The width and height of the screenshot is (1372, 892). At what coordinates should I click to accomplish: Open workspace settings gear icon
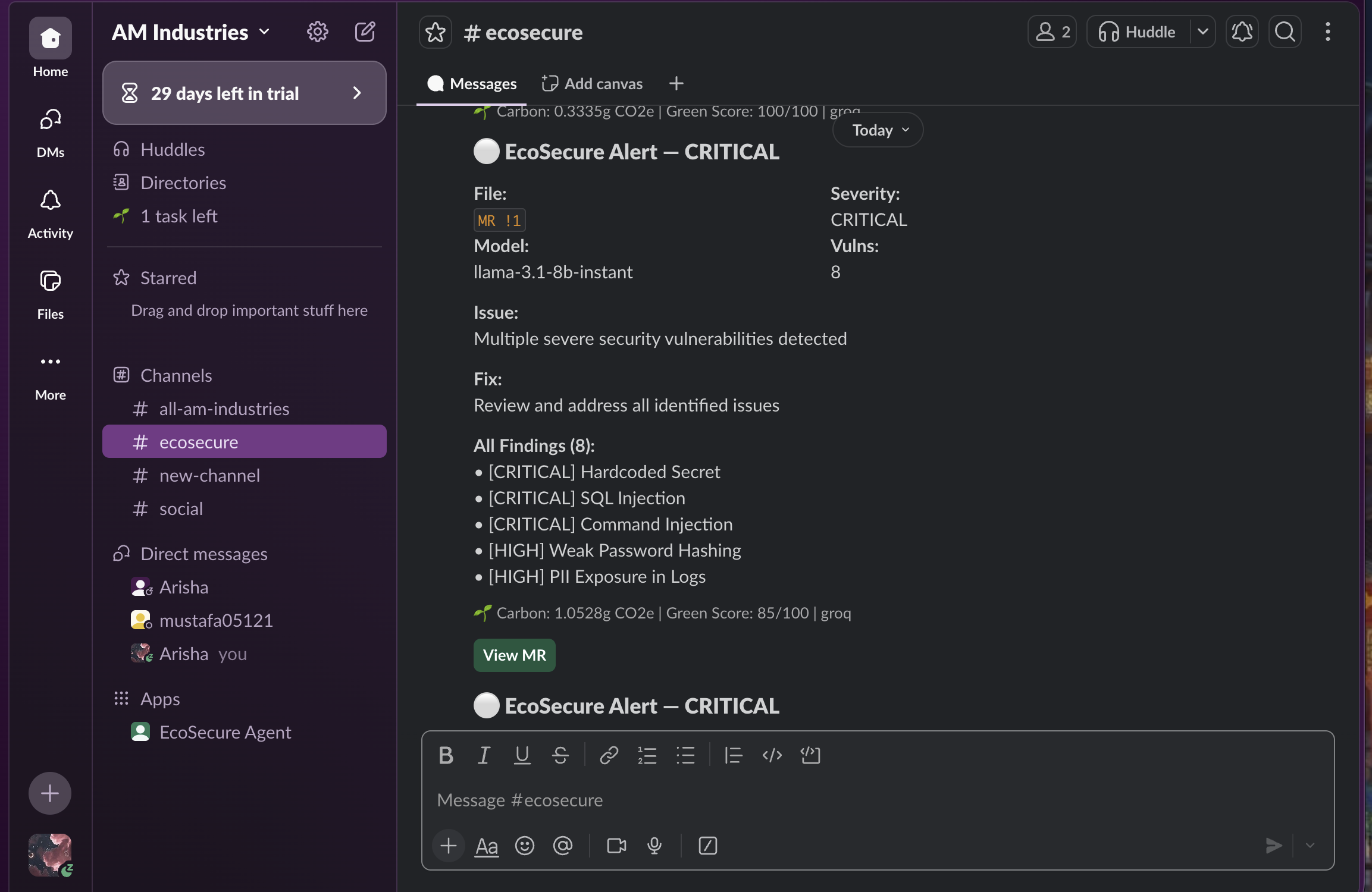point(317,32)
